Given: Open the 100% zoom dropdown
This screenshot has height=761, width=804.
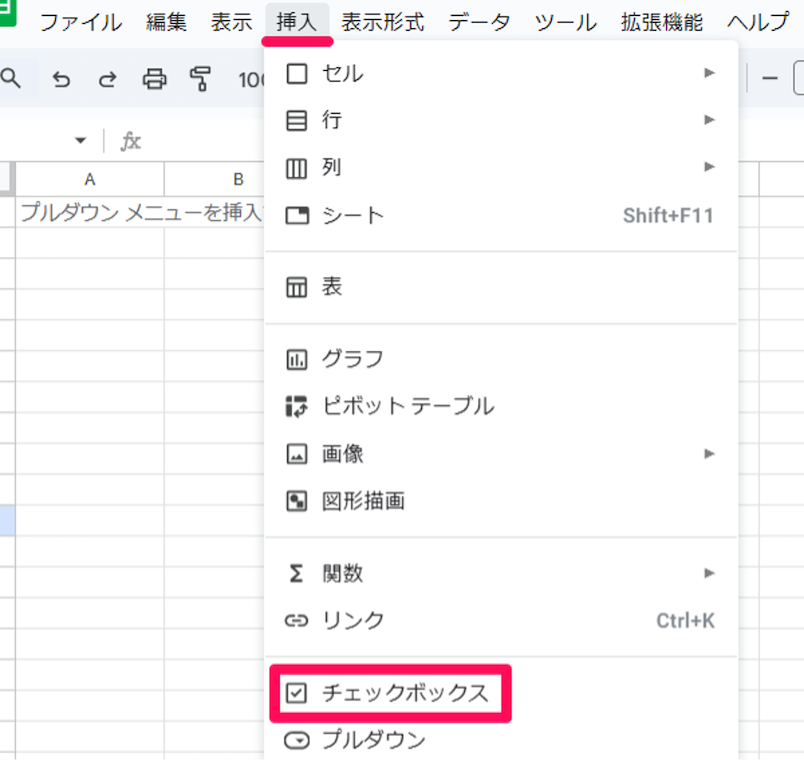Looking at the screenshot, I should coord(252,80).
